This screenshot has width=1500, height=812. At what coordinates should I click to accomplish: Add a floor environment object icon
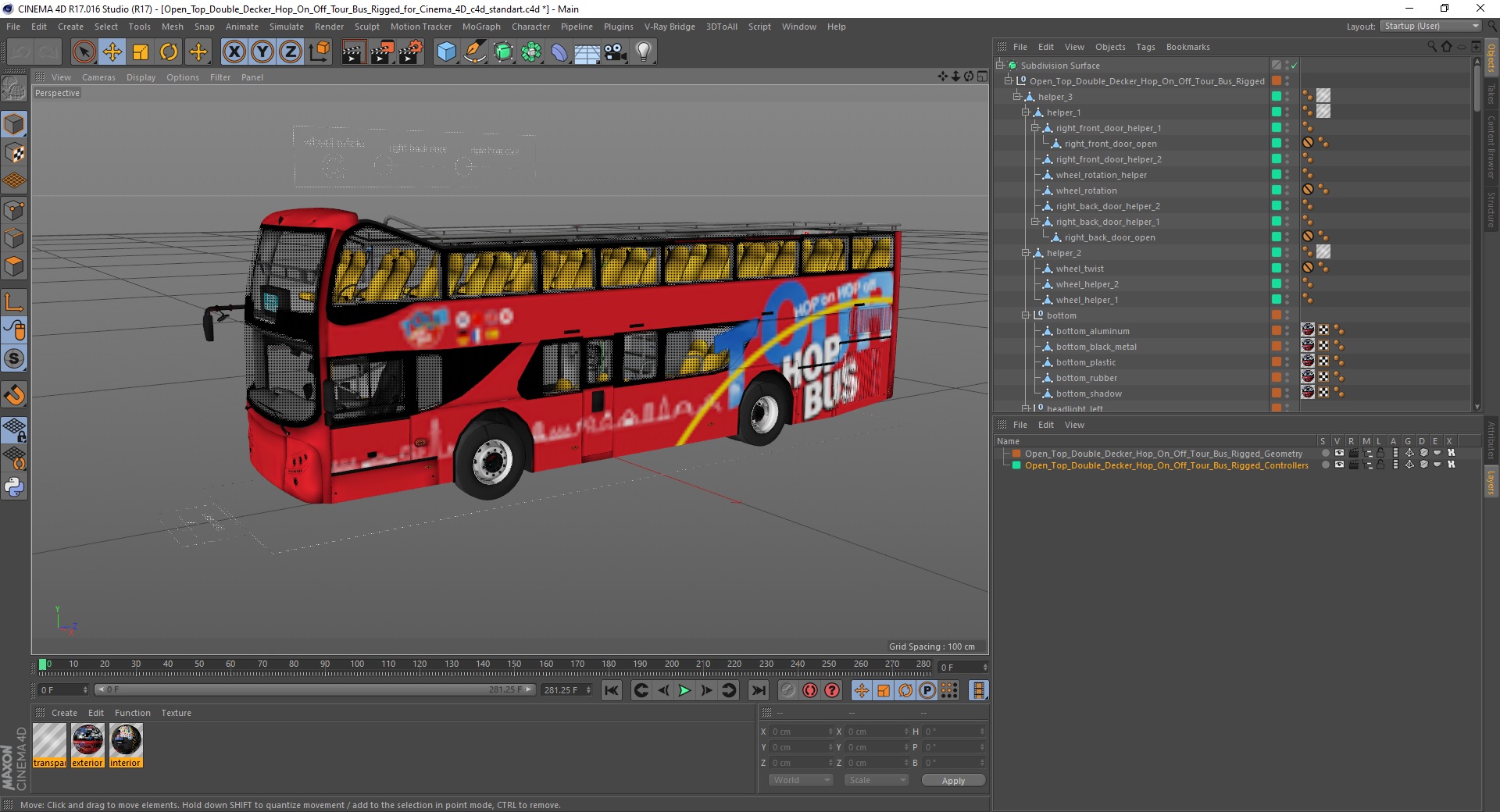pos(587,52)
